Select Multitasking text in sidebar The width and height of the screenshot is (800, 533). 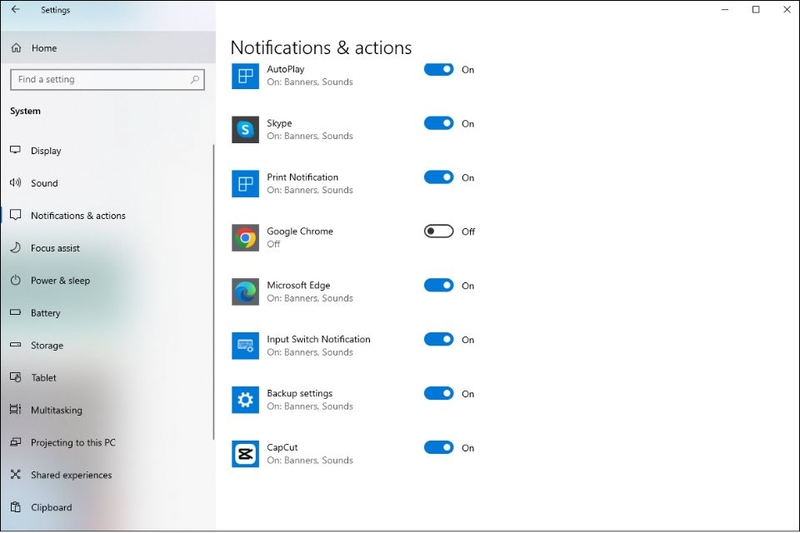coord(56,410)
